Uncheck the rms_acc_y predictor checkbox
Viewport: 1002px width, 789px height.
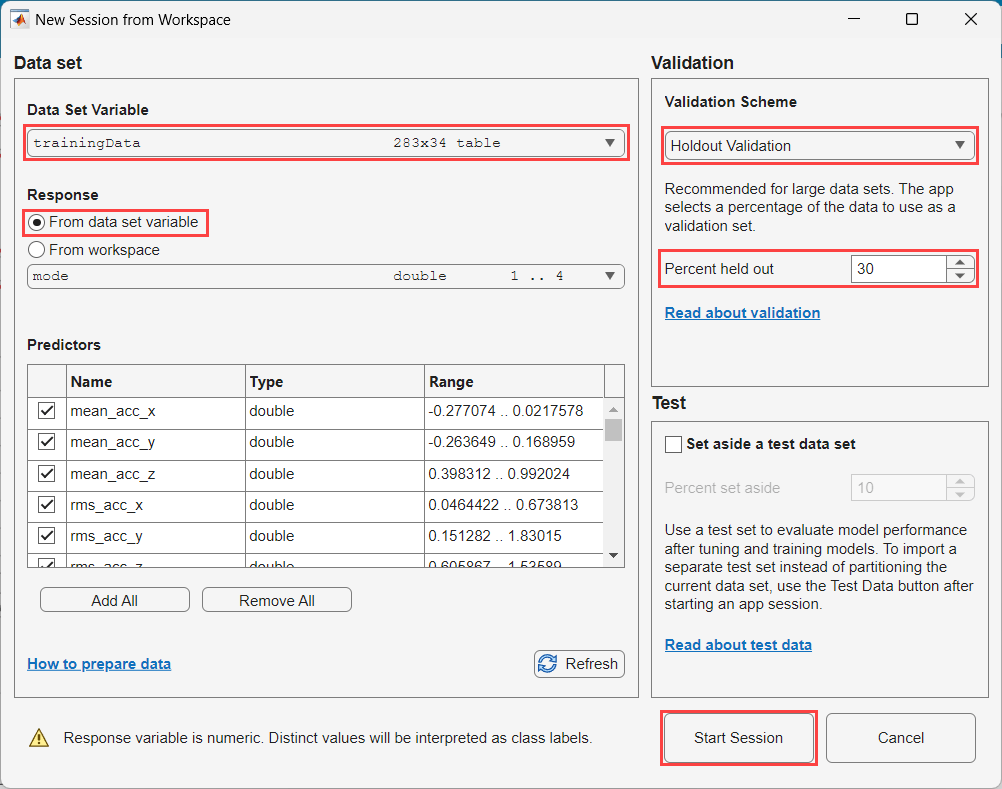tap(47, 536)
